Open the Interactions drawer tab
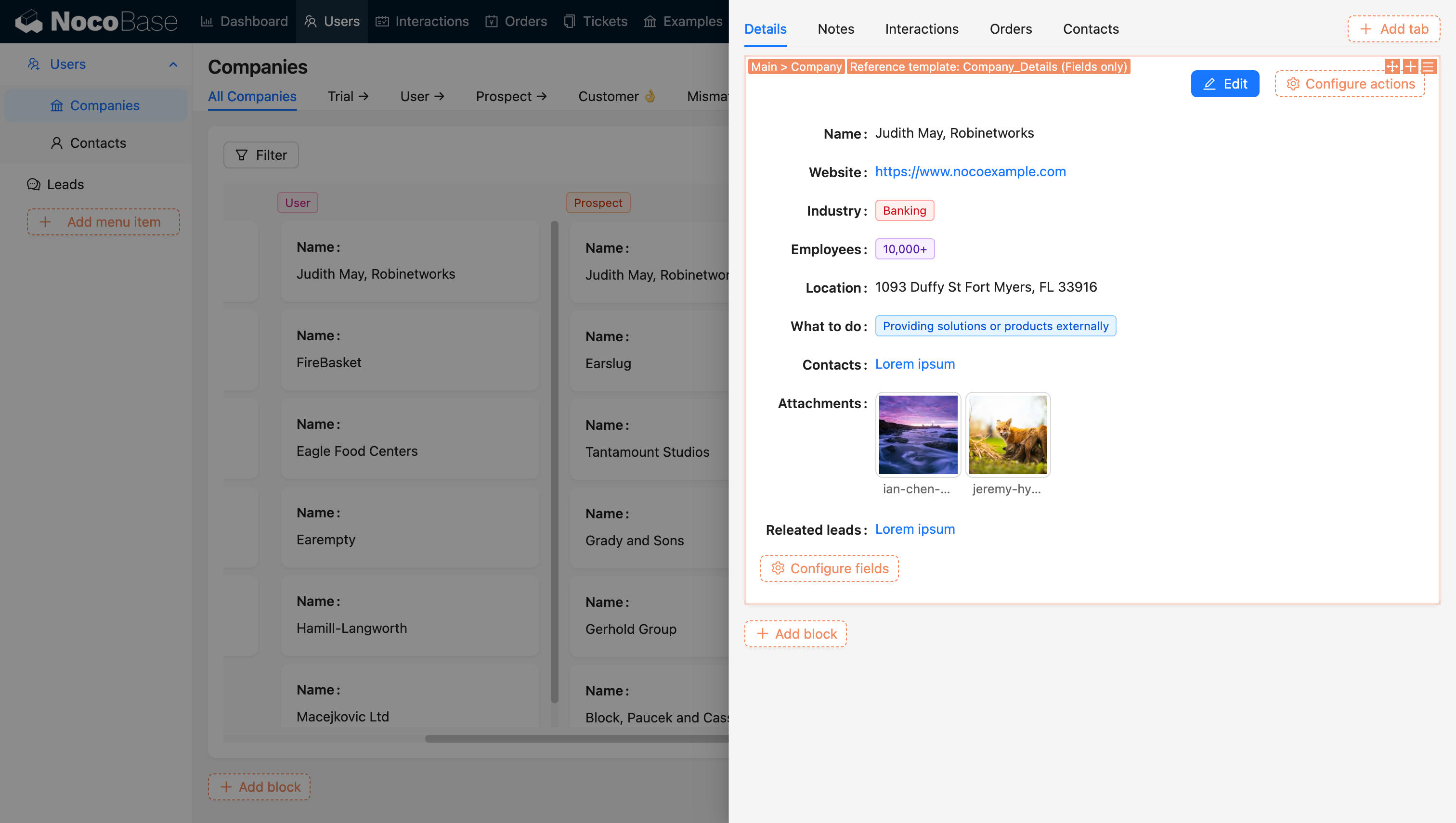 tap(921, 29)
